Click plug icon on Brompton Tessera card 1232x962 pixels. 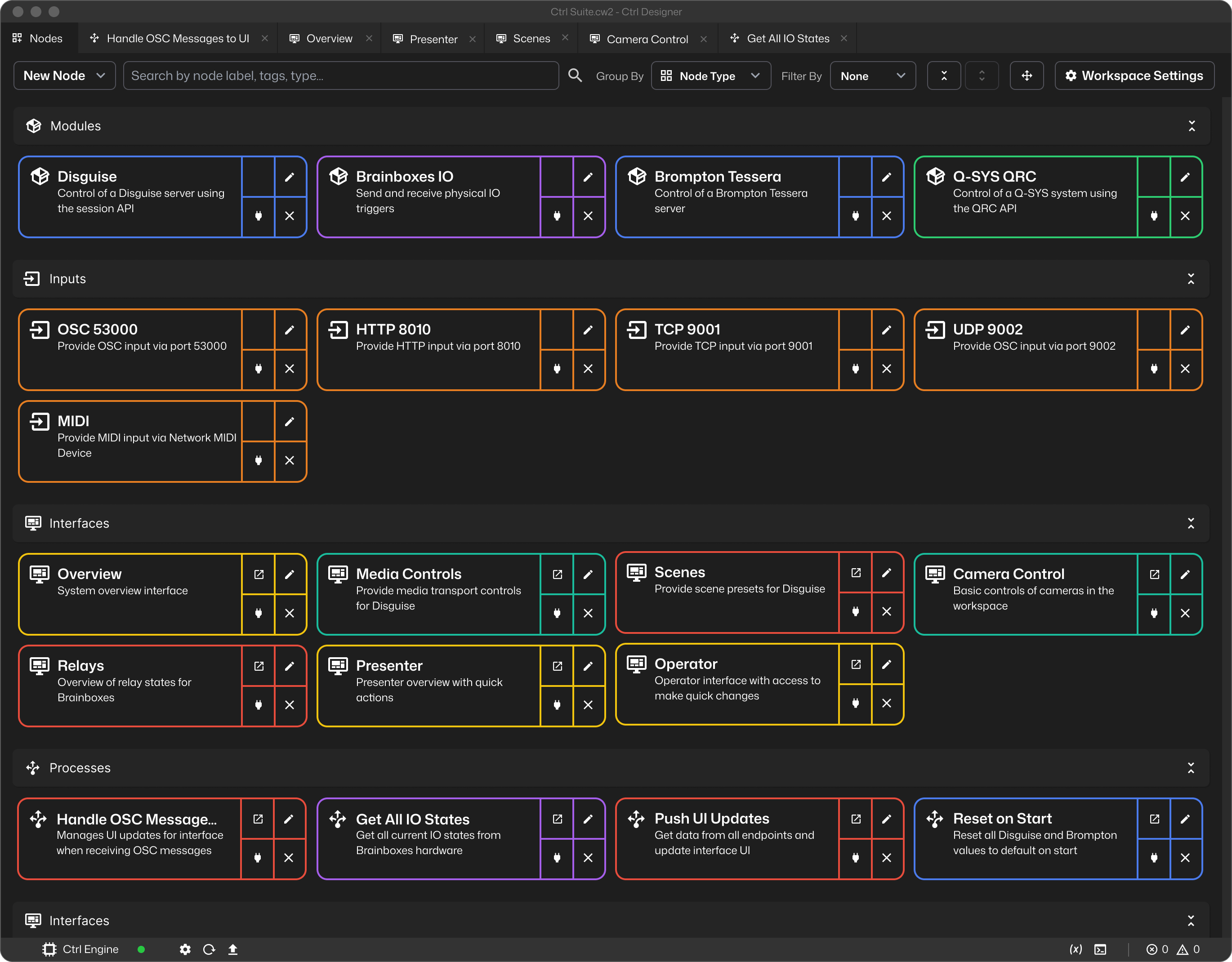click(855, 216)
